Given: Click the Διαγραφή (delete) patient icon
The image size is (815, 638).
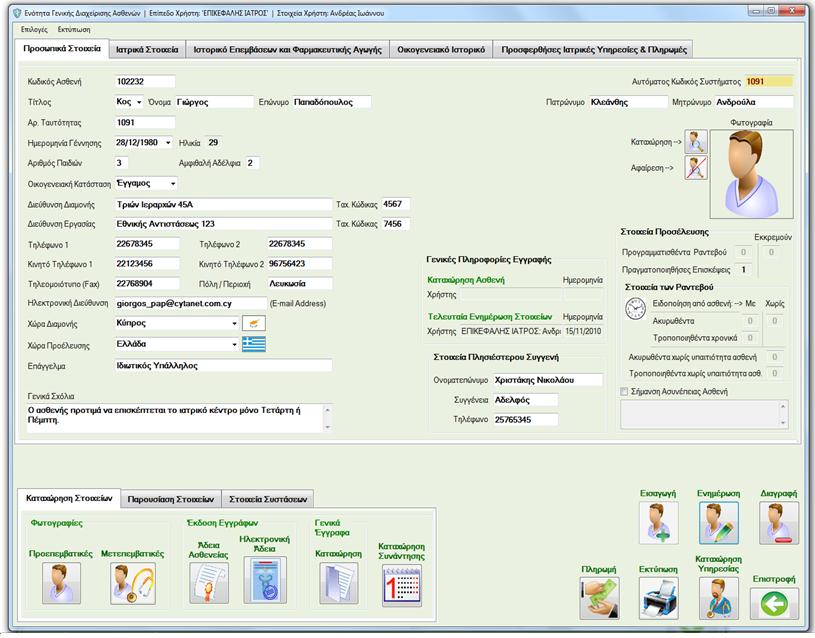Looking at the screenshot, I should (x=778, y=522).
